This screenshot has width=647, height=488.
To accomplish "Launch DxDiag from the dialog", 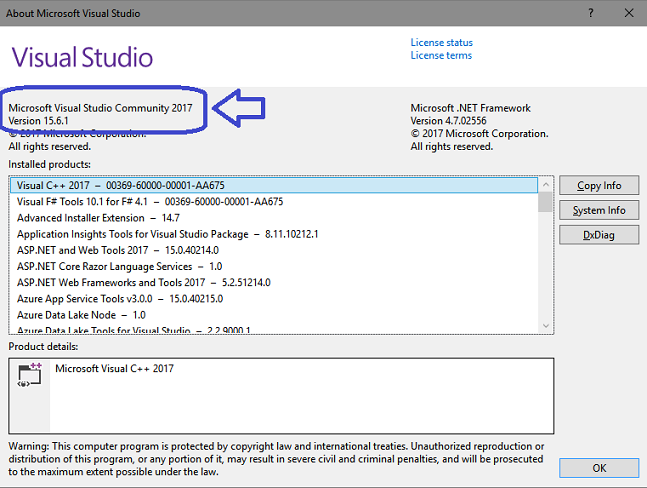I will (599, 235).
